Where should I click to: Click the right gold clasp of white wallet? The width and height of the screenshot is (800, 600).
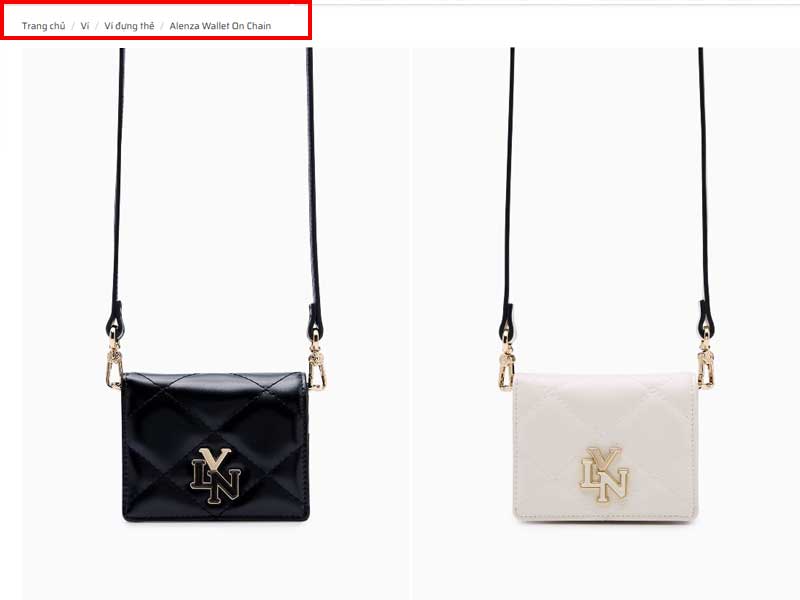[706, 358]
